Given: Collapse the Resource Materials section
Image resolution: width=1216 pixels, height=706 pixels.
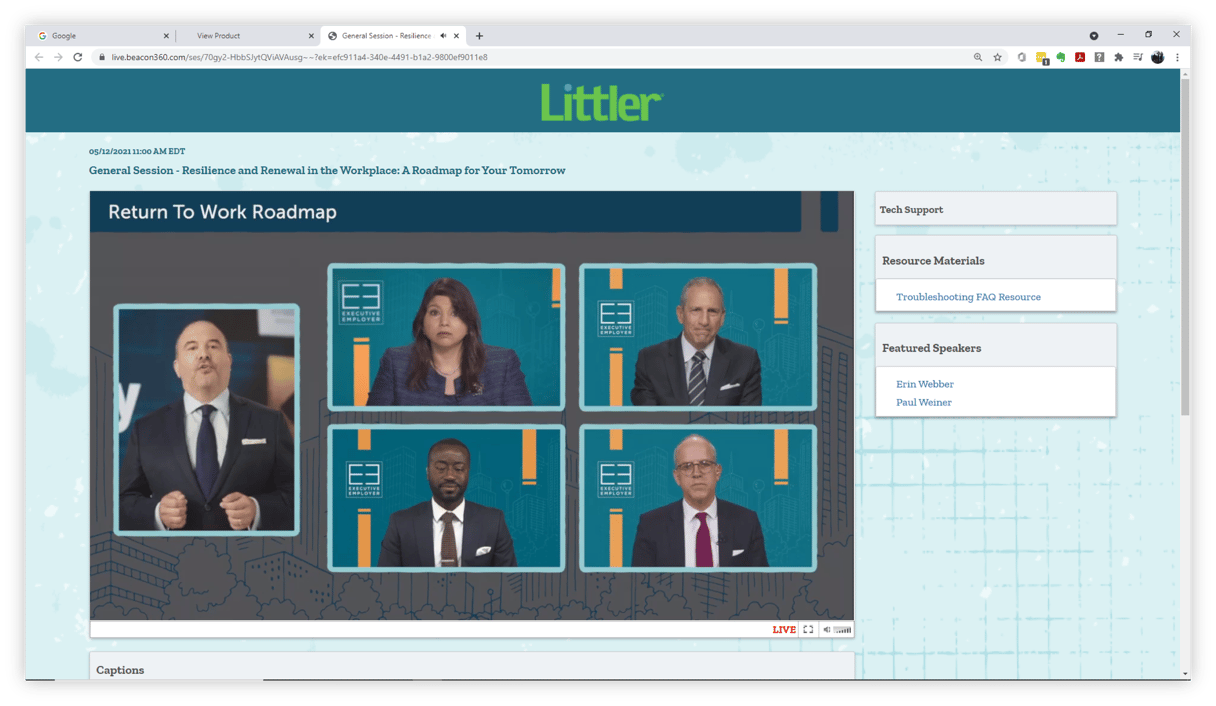Looking at the screenshot, I should 995,260.
